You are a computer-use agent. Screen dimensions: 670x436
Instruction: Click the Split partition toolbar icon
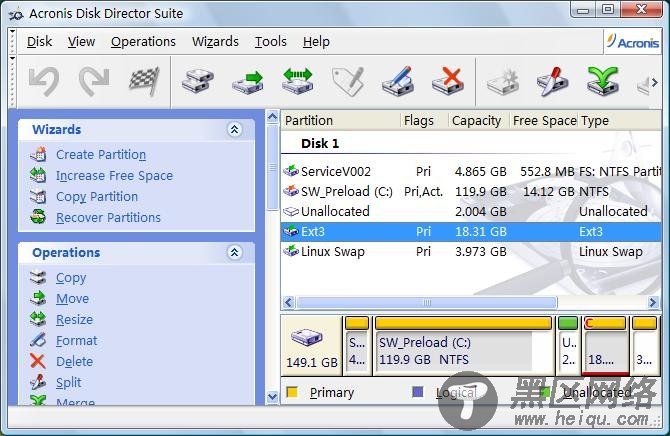point(552,81)
